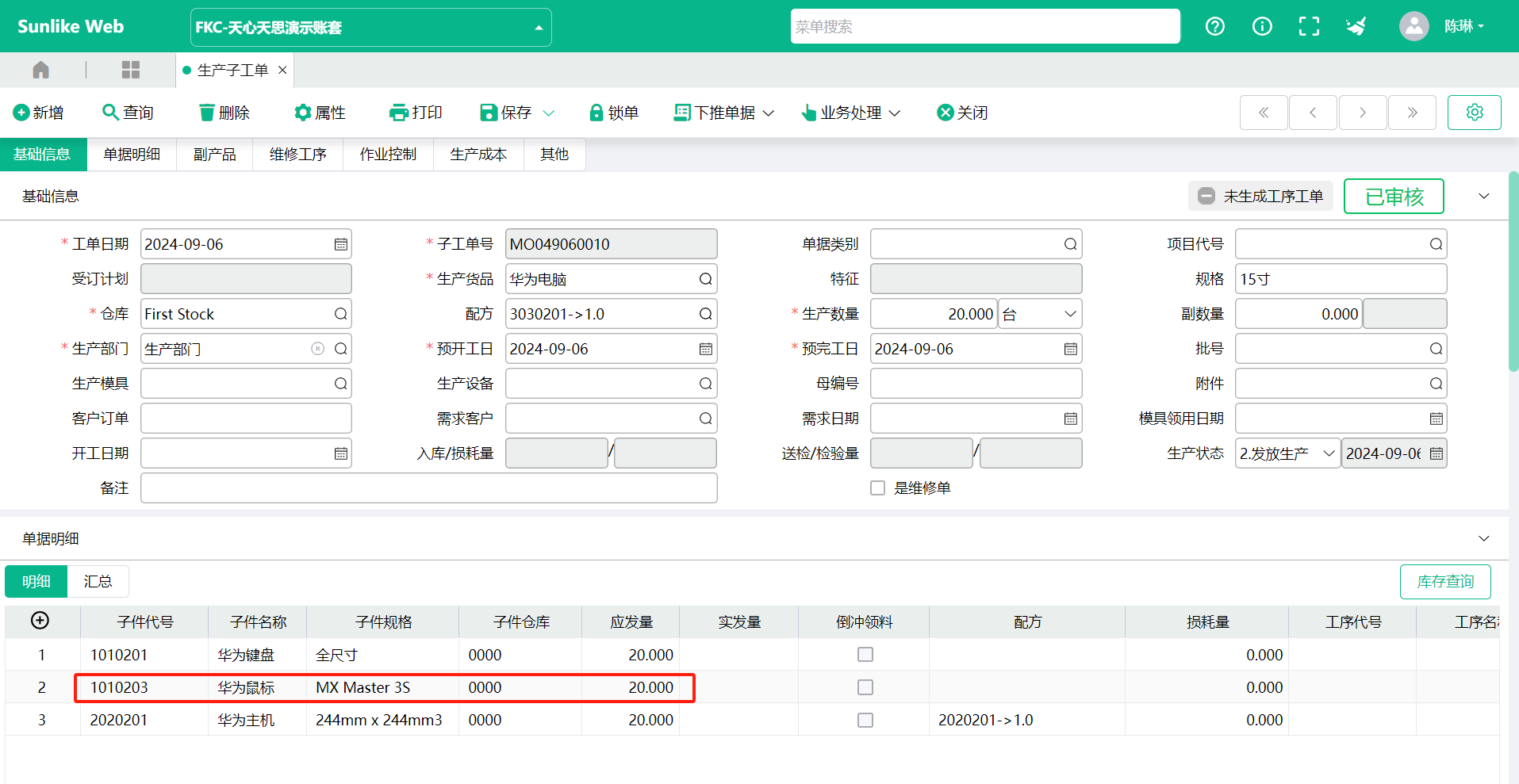Focus the 菜单搜索 search box

[x=985, y=26]
